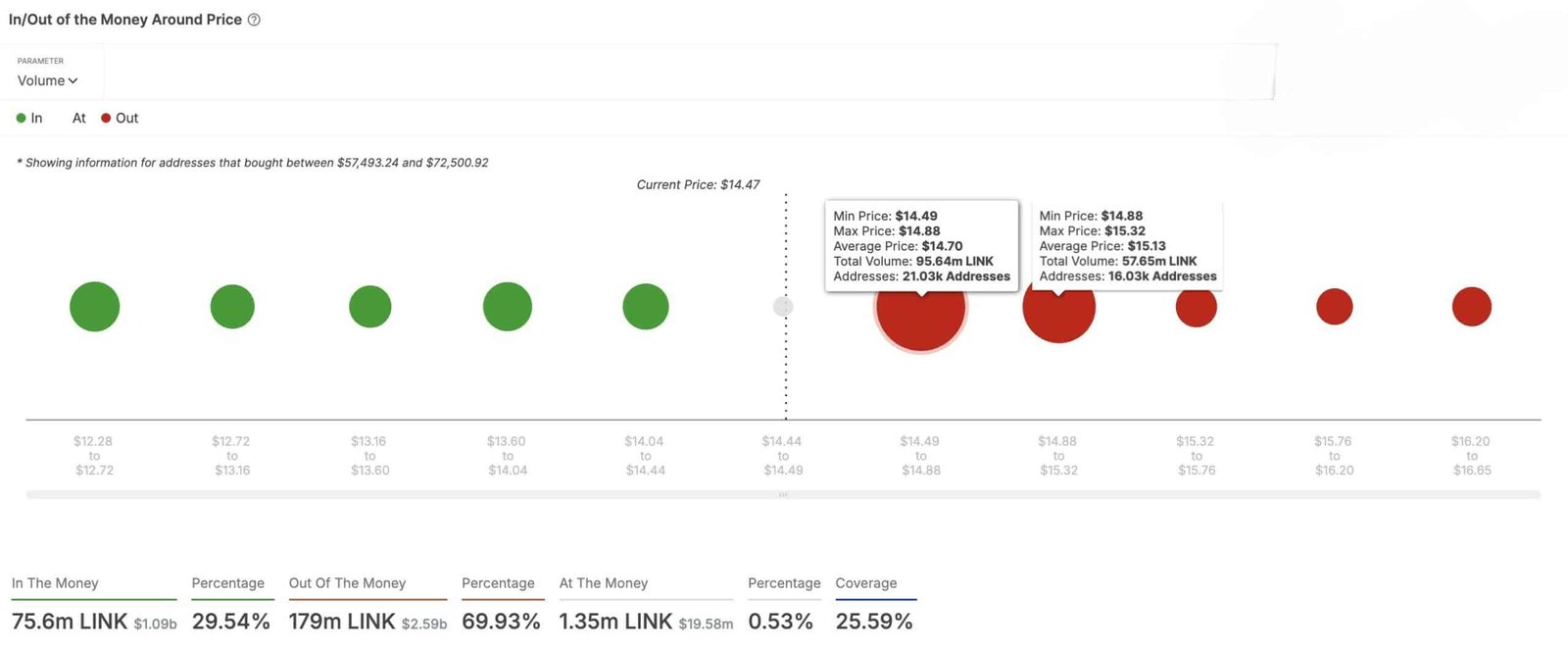The height and width of the screenshot is (648, 1568).
Task: Toggle the At legend item
Action: coord(78,118)
